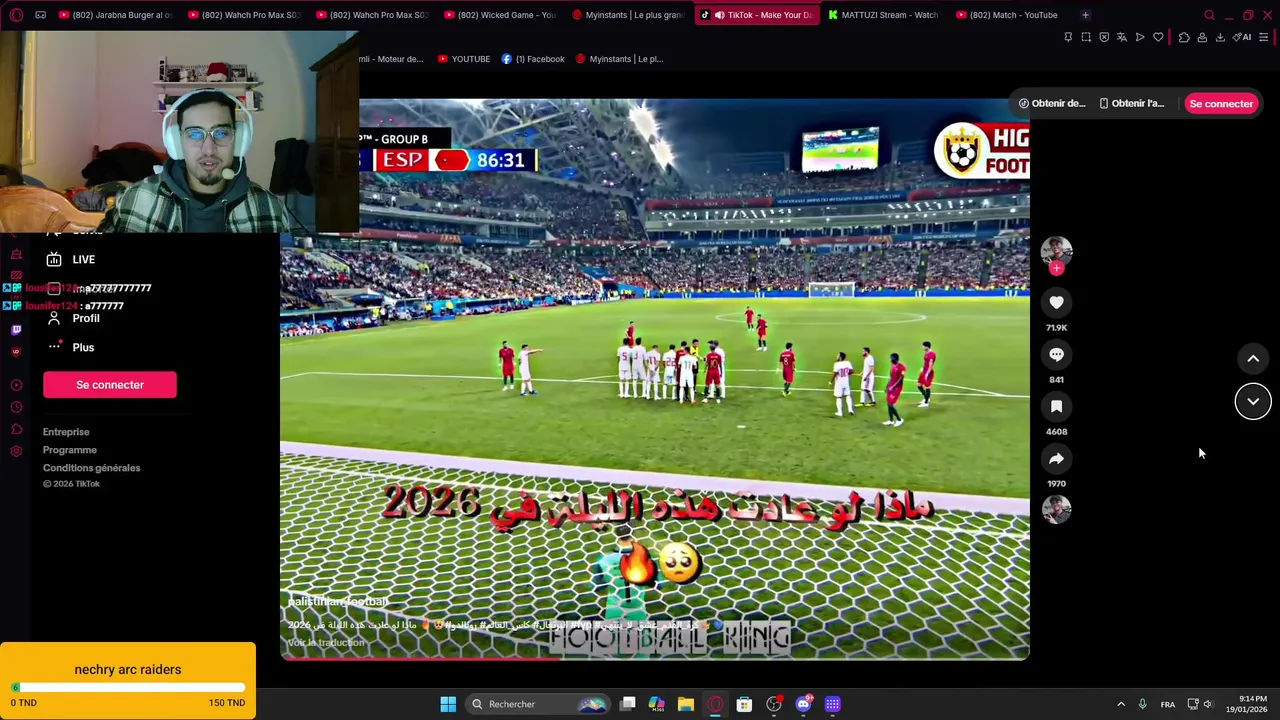Switch to the TikTok - Make Your Day tab
This screenshot has height=720, width=1280.
click(x=757, y=15)
